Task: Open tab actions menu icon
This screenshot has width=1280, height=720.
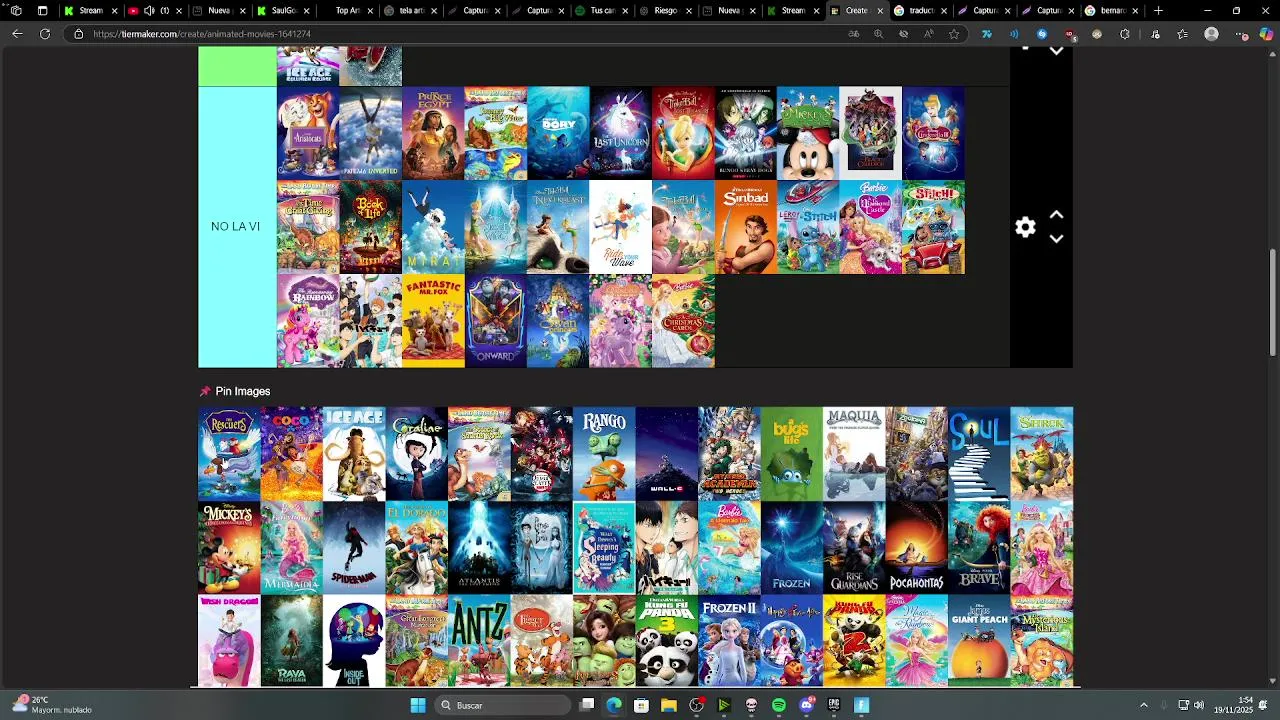Action: [x=42, y=11]
